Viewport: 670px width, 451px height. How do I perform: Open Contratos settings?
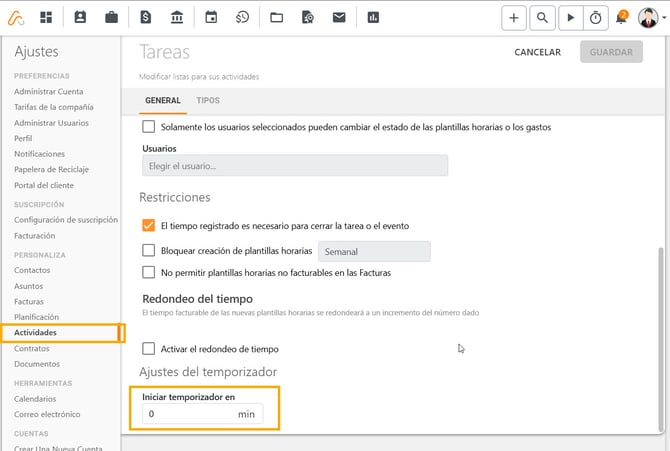click(x=32, y=348)
